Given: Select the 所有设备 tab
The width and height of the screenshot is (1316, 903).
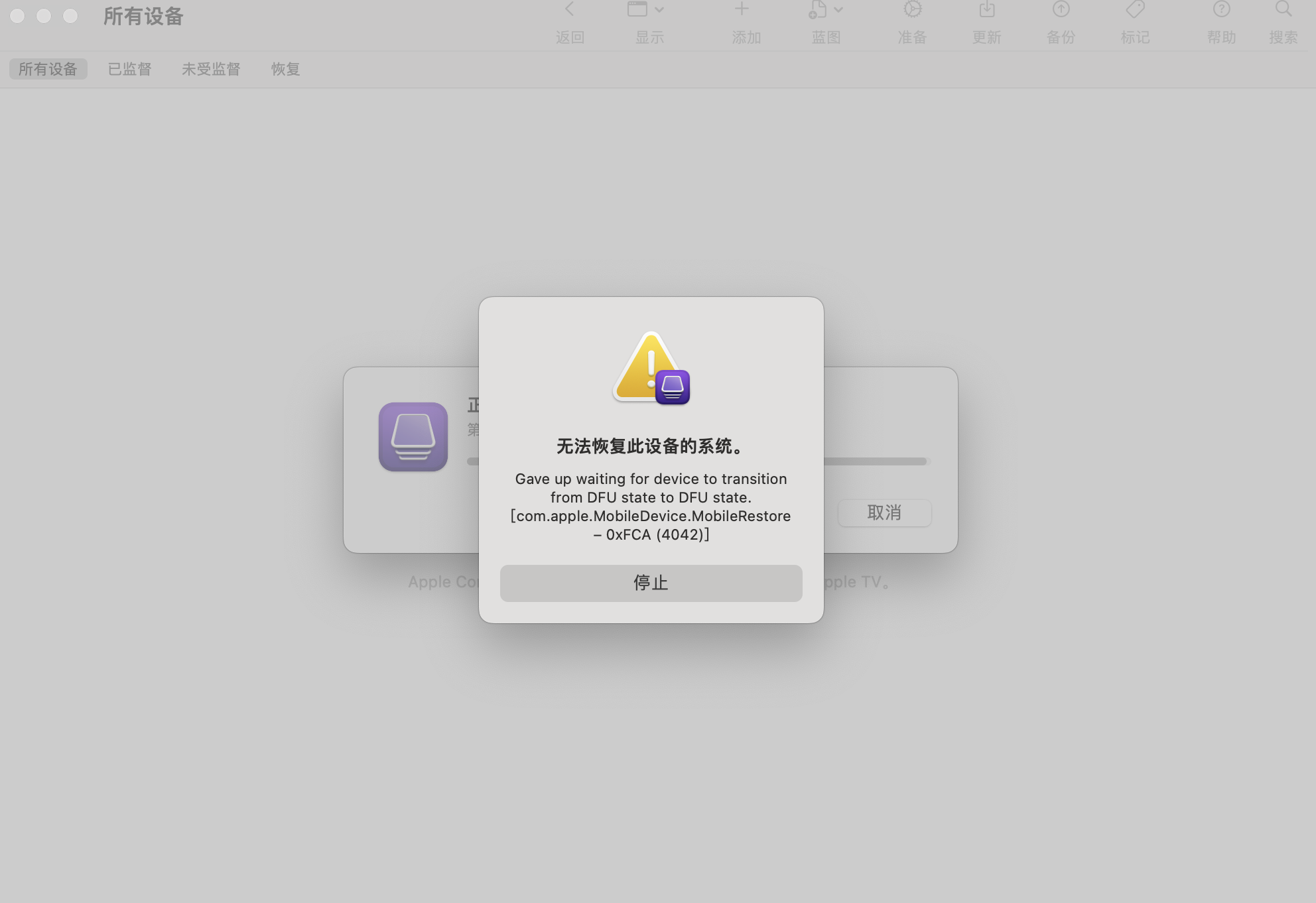Looking at the screenshot, I should (x=48, y=69).
